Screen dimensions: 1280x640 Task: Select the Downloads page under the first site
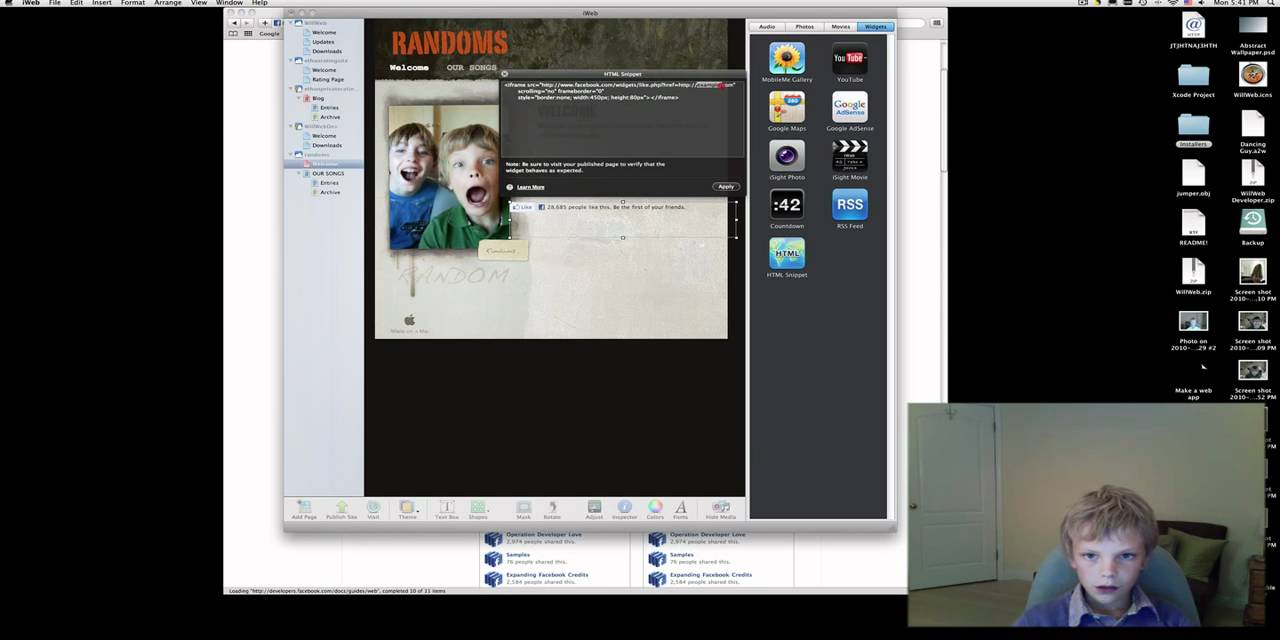pos(327,51)
